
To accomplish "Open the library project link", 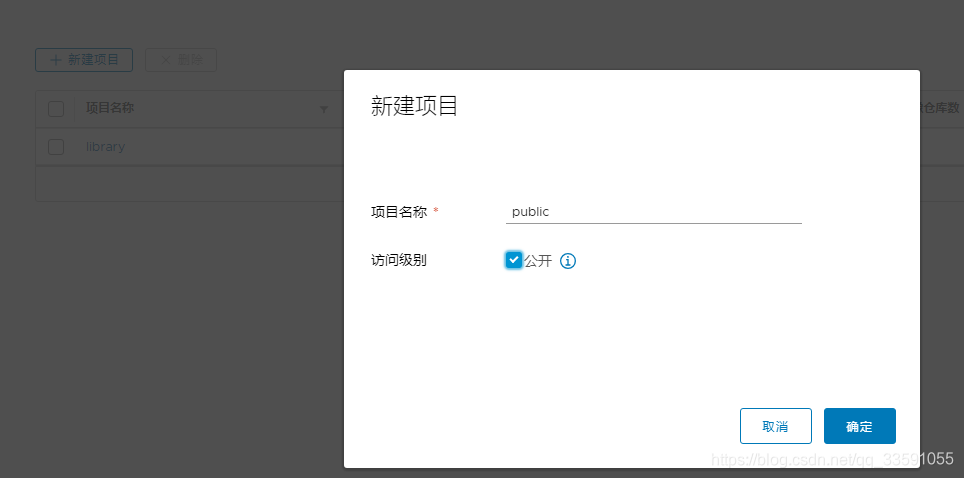I will tap(105, 147).
